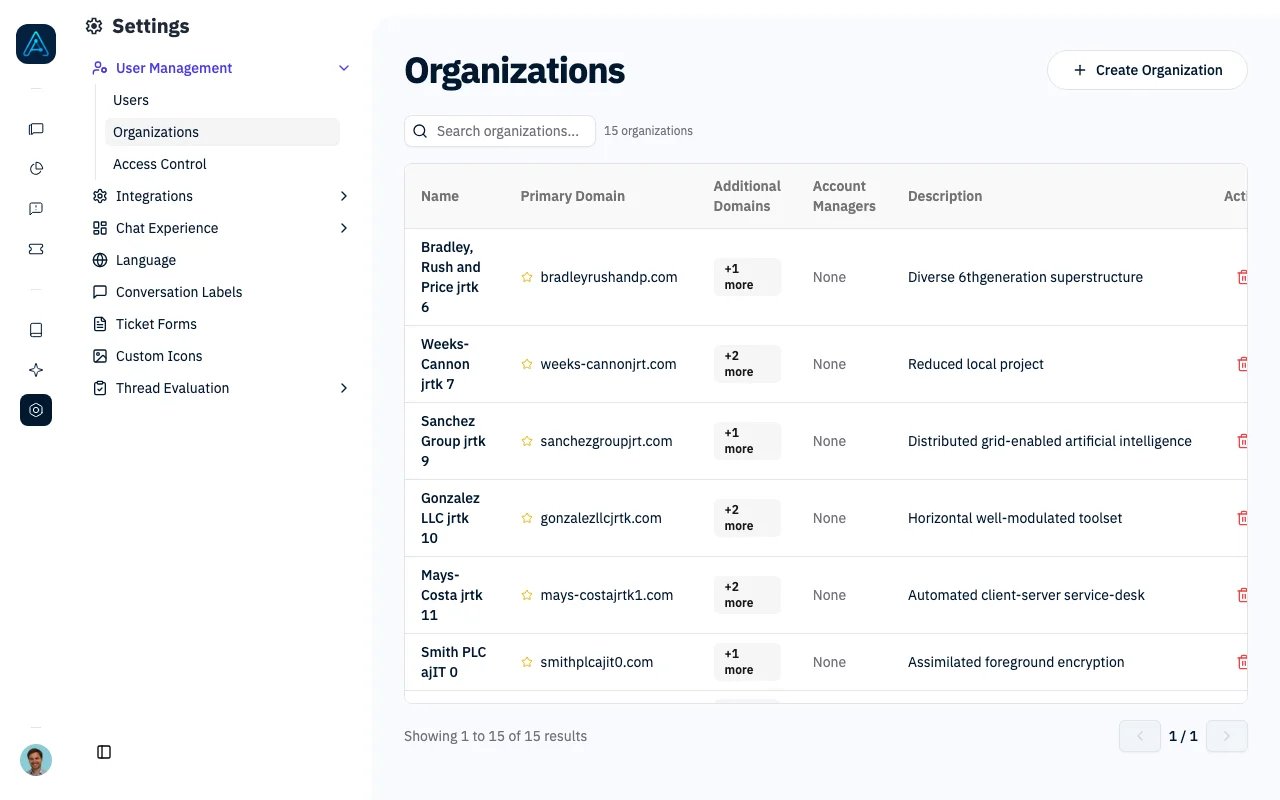Click the user avatar photo

[36, 760]
